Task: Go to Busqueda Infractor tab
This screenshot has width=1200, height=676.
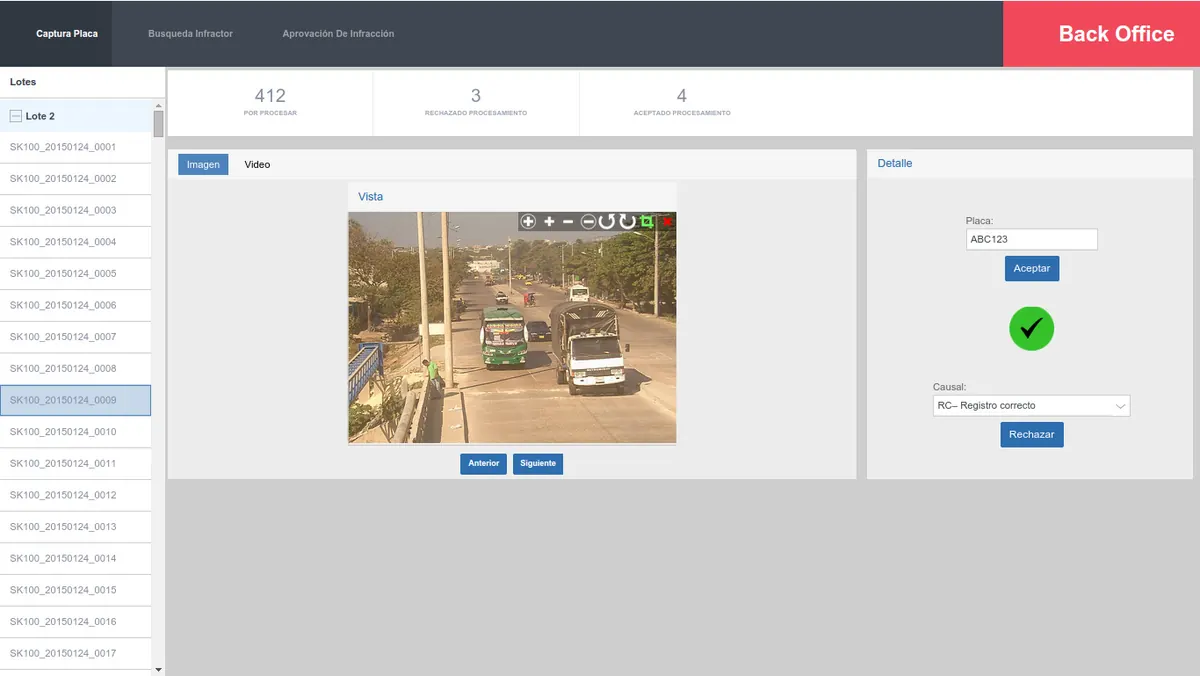Action: pos(190,34)
